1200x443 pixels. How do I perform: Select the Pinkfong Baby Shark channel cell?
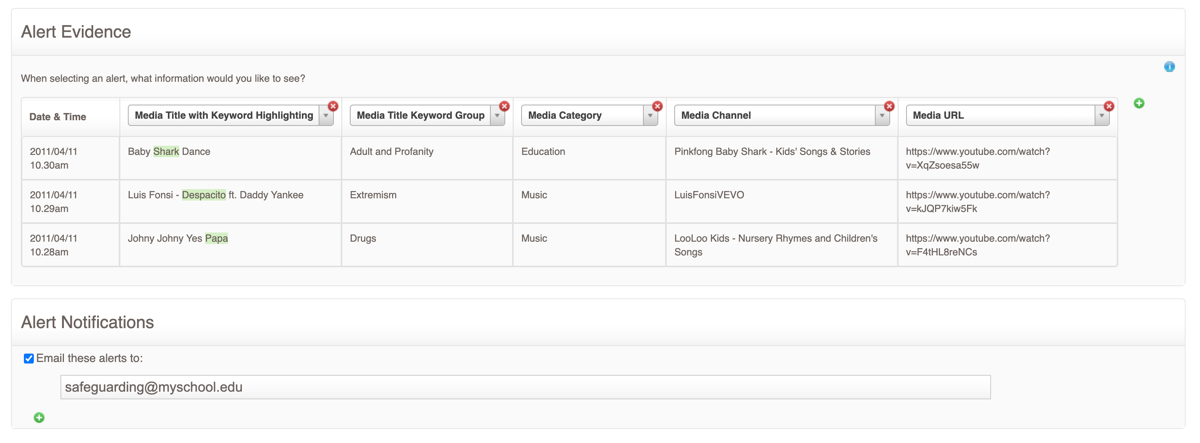[x=782, y=158]
